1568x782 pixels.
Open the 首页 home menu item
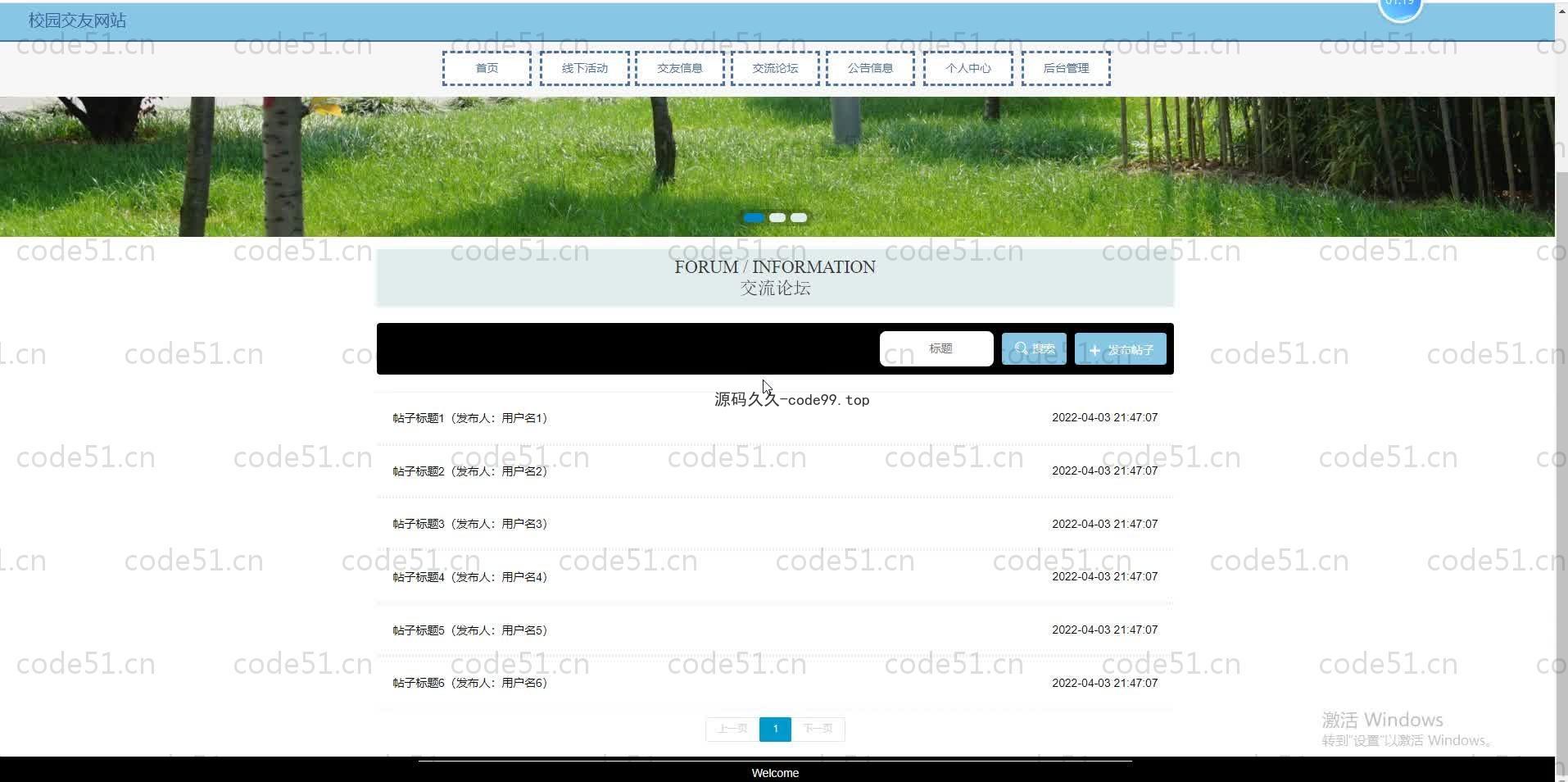[487, 69]
